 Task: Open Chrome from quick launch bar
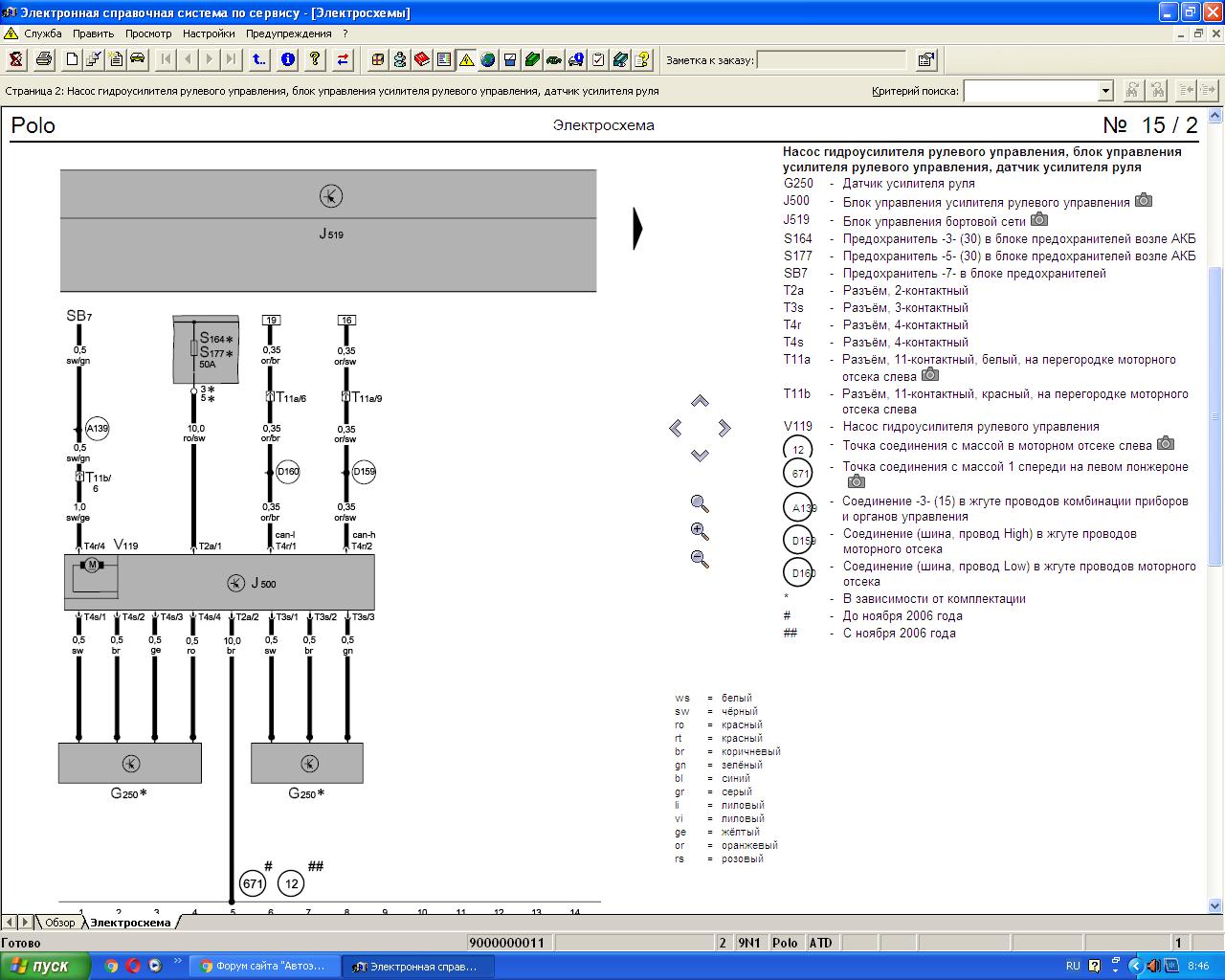pos(111,966)
